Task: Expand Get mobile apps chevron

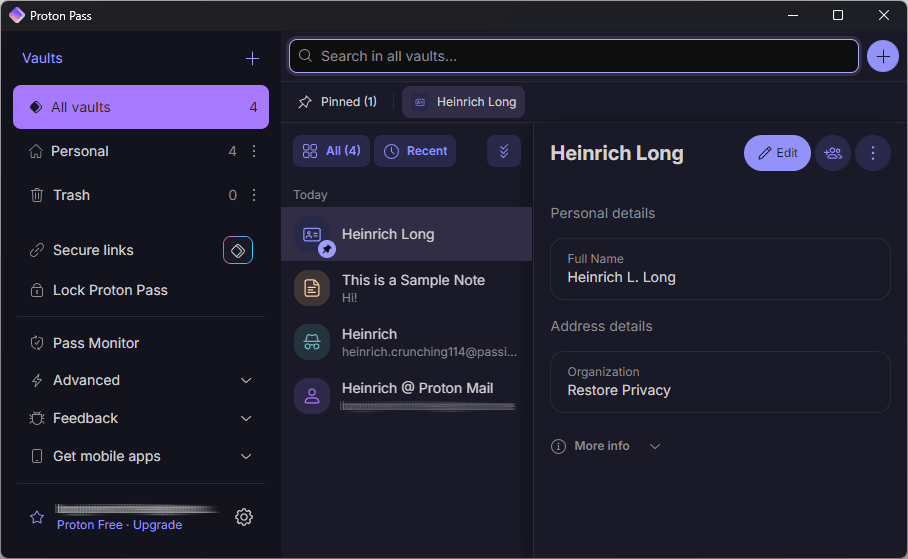Action: click(246, 456)
